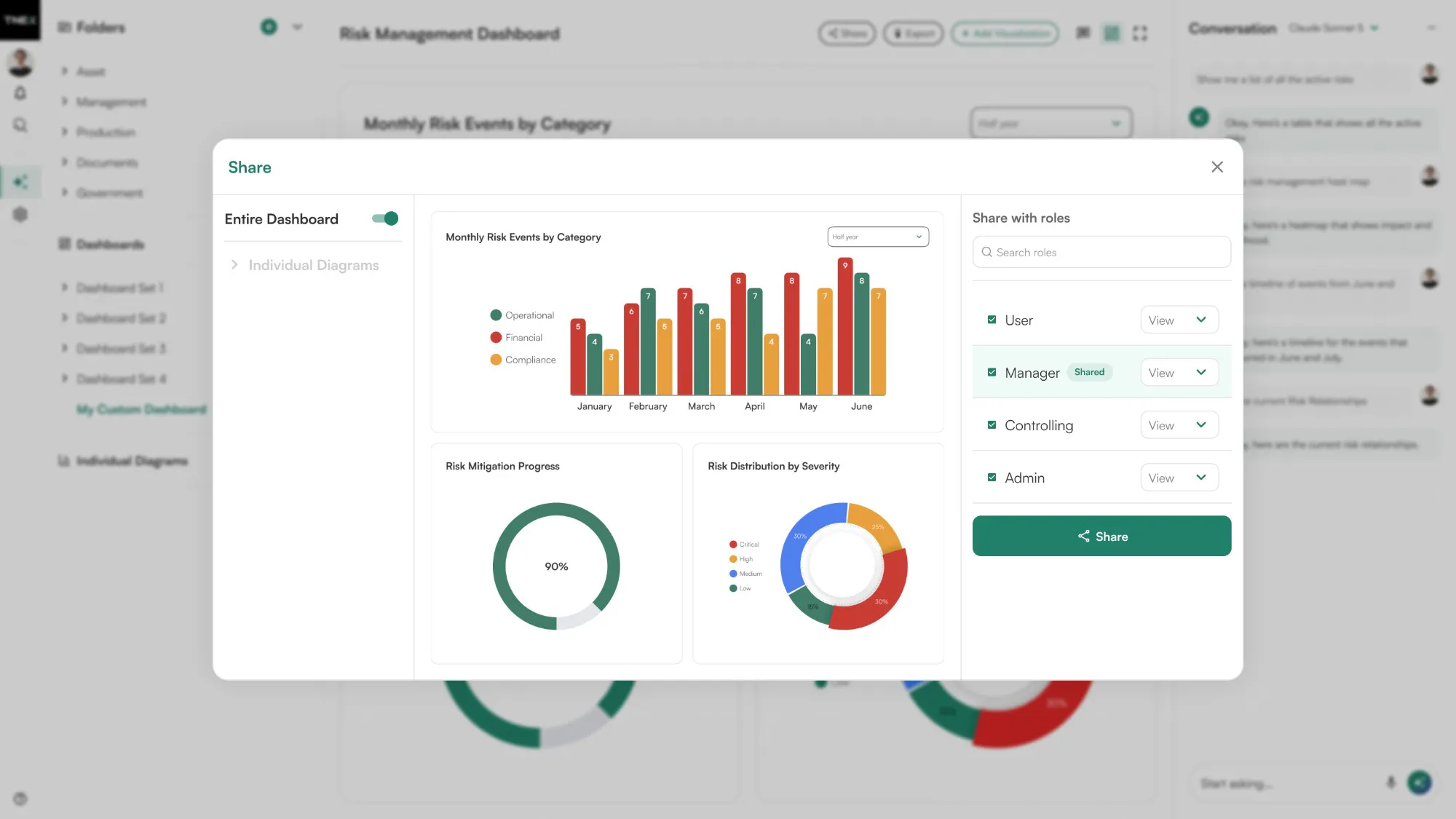The height and width of the screenshot is (819, 1456).
Task: Click the Export button in dashboard header
Action: [914, 33]
